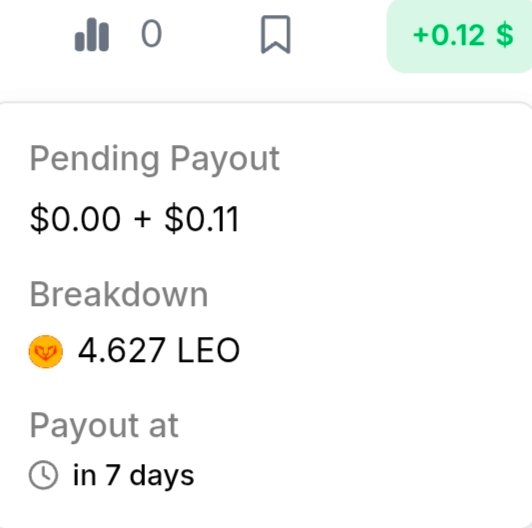The image size is (532, 528).
Task: Select the Breakdown heading
Action: tap(119, 295)
